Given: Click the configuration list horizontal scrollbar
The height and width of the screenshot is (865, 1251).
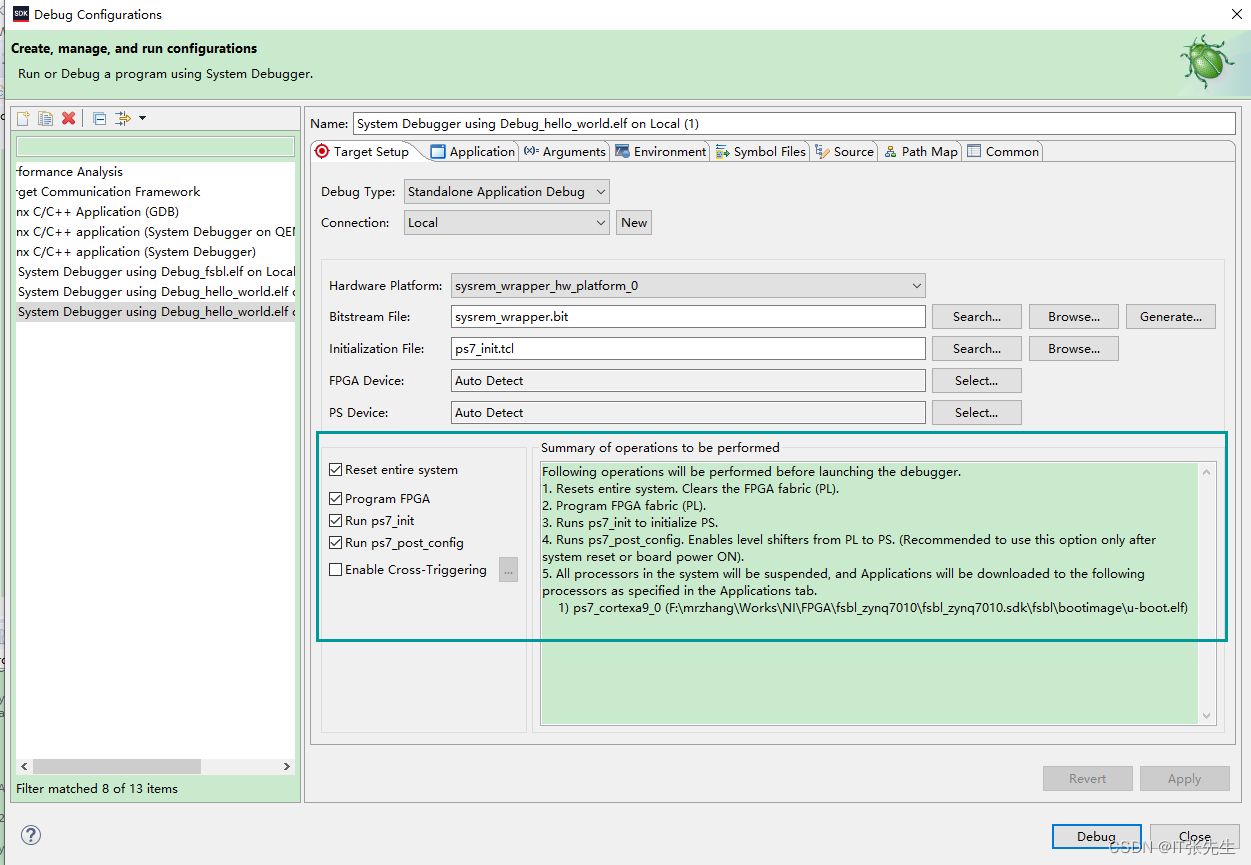Looking at the screenshot, I should [x=117, y=766].
